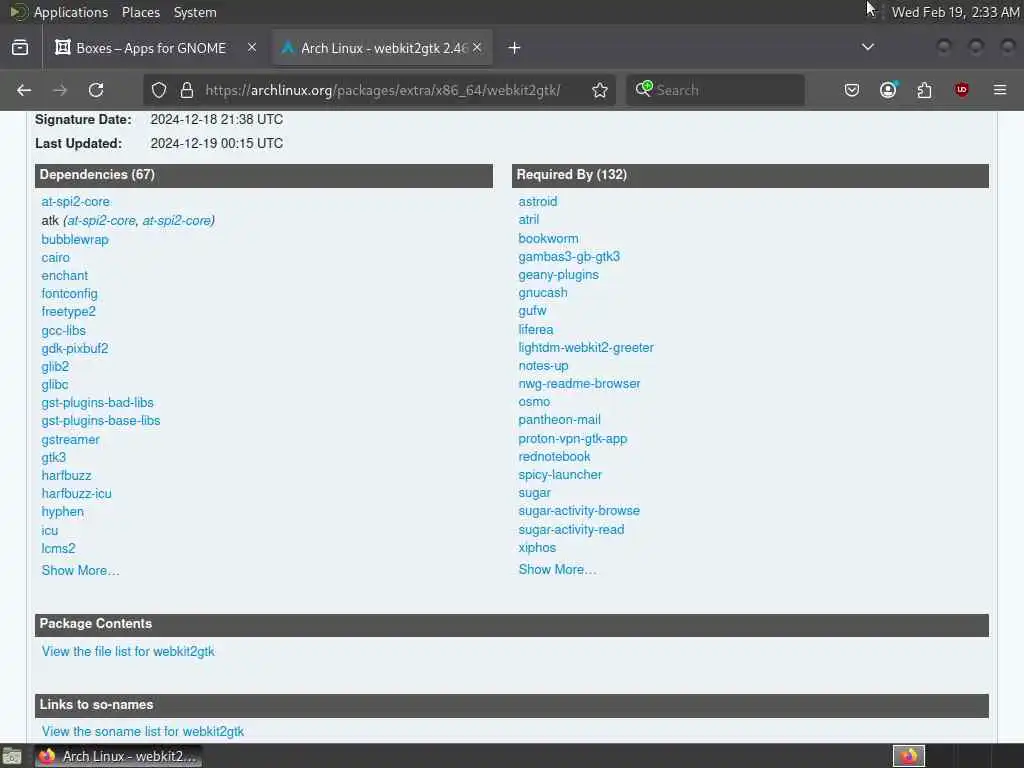Open the Applications menu
The height and width of the screenshot is (768, 1024).
71,12
